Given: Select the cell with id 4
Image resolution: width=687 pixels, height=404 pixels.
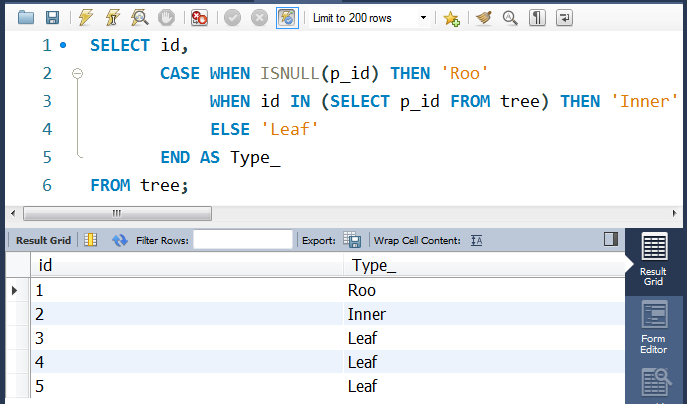Looking at the screenshot, I should [x=187, y=362].
